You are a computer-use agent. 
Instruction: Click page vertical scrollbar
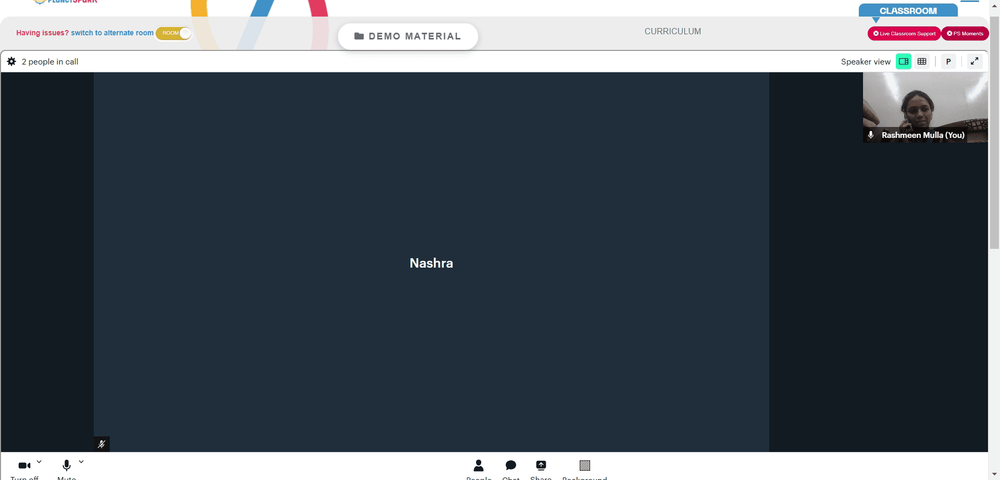tap(994, 134)
